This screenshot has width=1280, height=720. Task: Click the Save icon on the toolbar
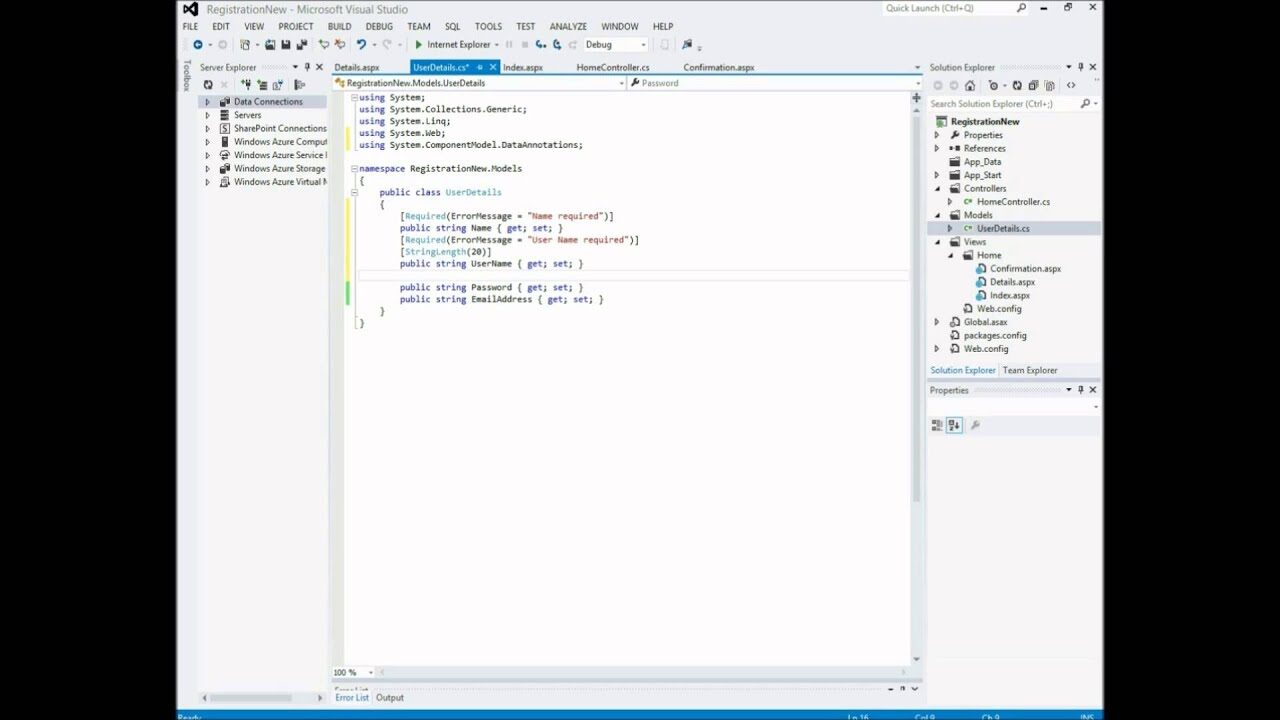(x=285, y=44)
